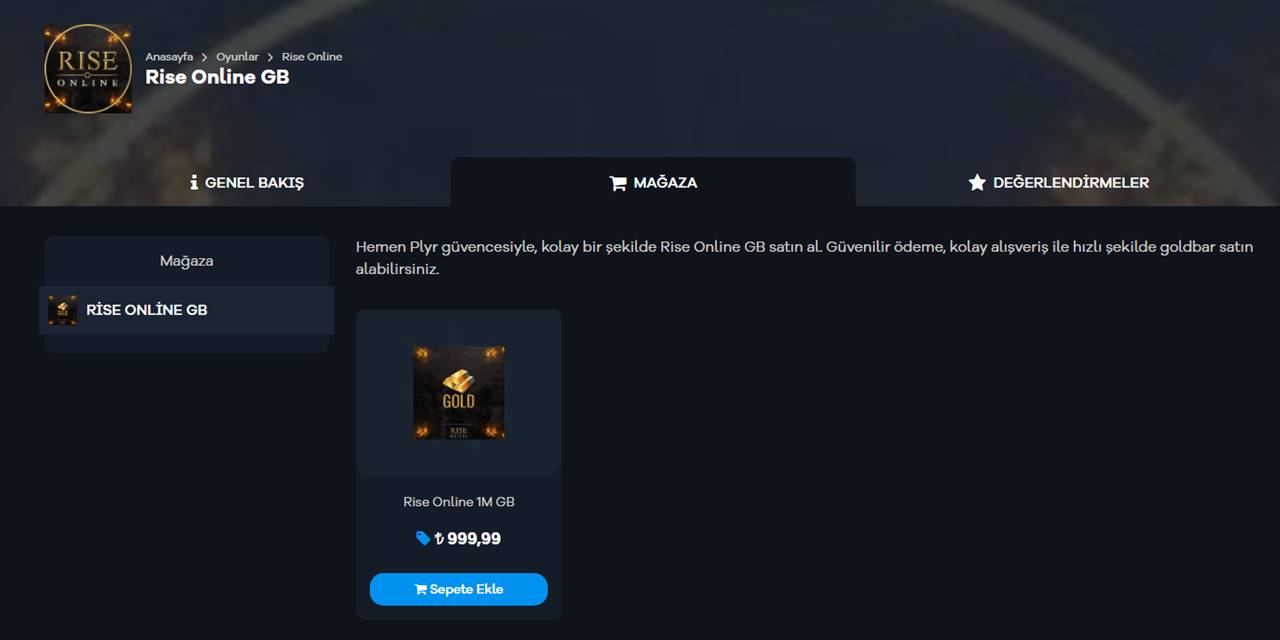Image resolution: width=1280 pixels, height=640 pixels.
Task: Open the Rise Online breadcrumb link
Action: [312, 57]
